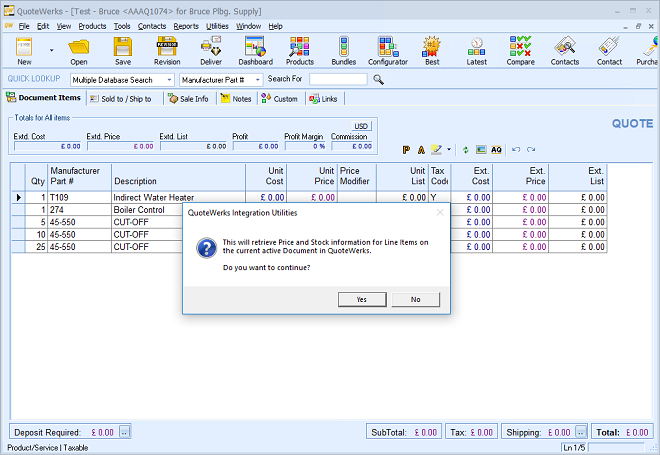
Task: Expand the Multiple Database Search dropdown
Action: click(169, 79)
